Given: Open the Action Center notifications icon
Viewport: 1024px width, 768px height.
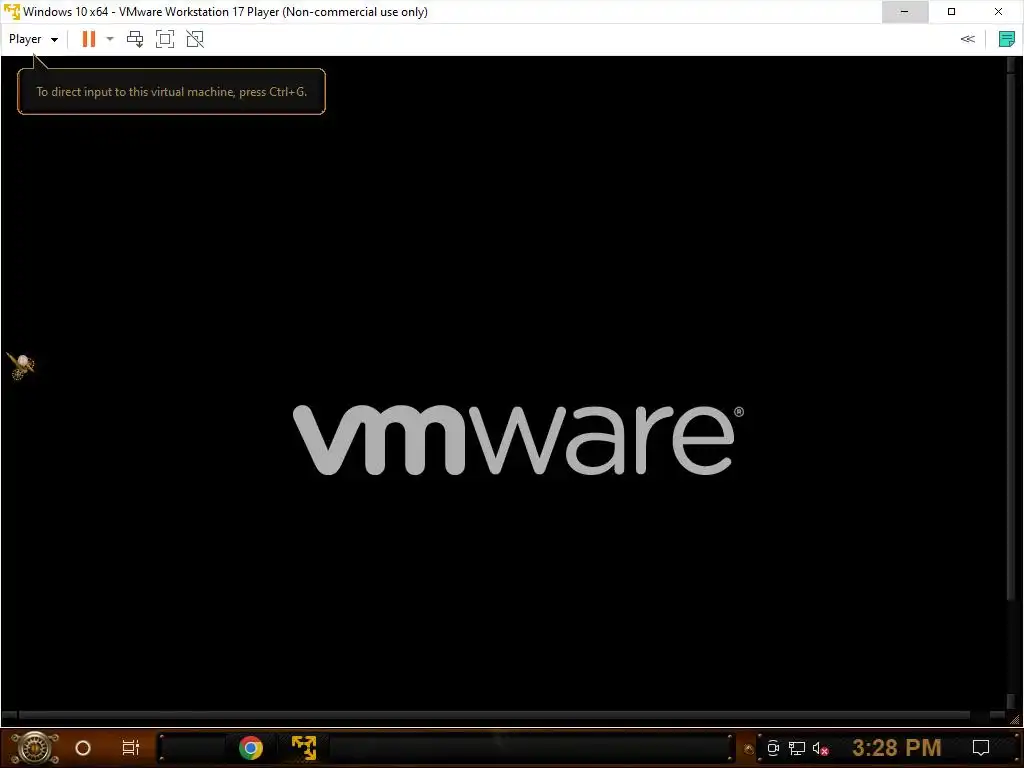Looking at the screenshot, I should (981, 748).
